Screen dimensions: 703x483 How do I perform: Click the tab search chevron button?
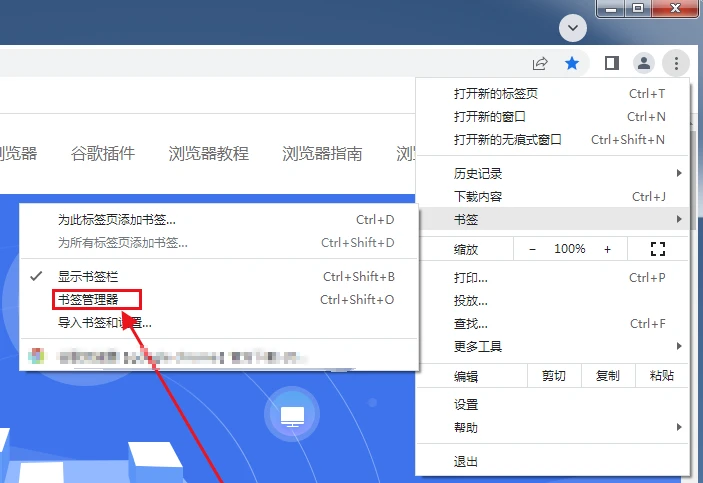tap(573, 28)
